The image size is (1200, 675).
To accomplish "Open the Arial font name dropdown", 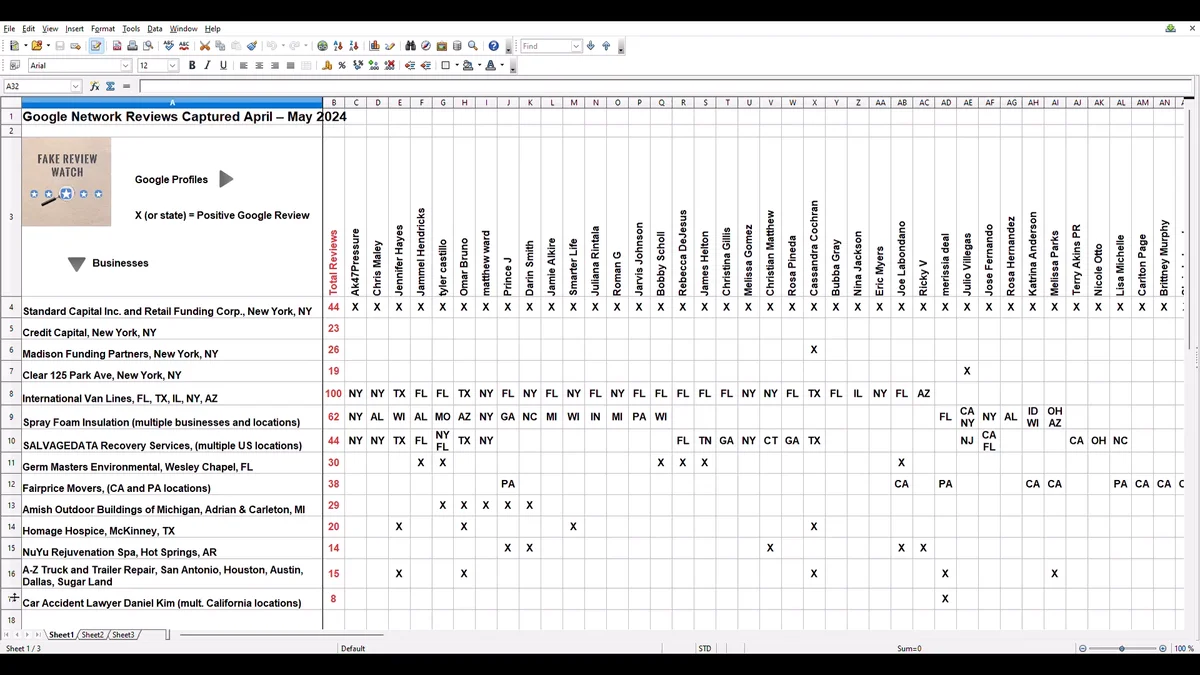I will point(127,64).
